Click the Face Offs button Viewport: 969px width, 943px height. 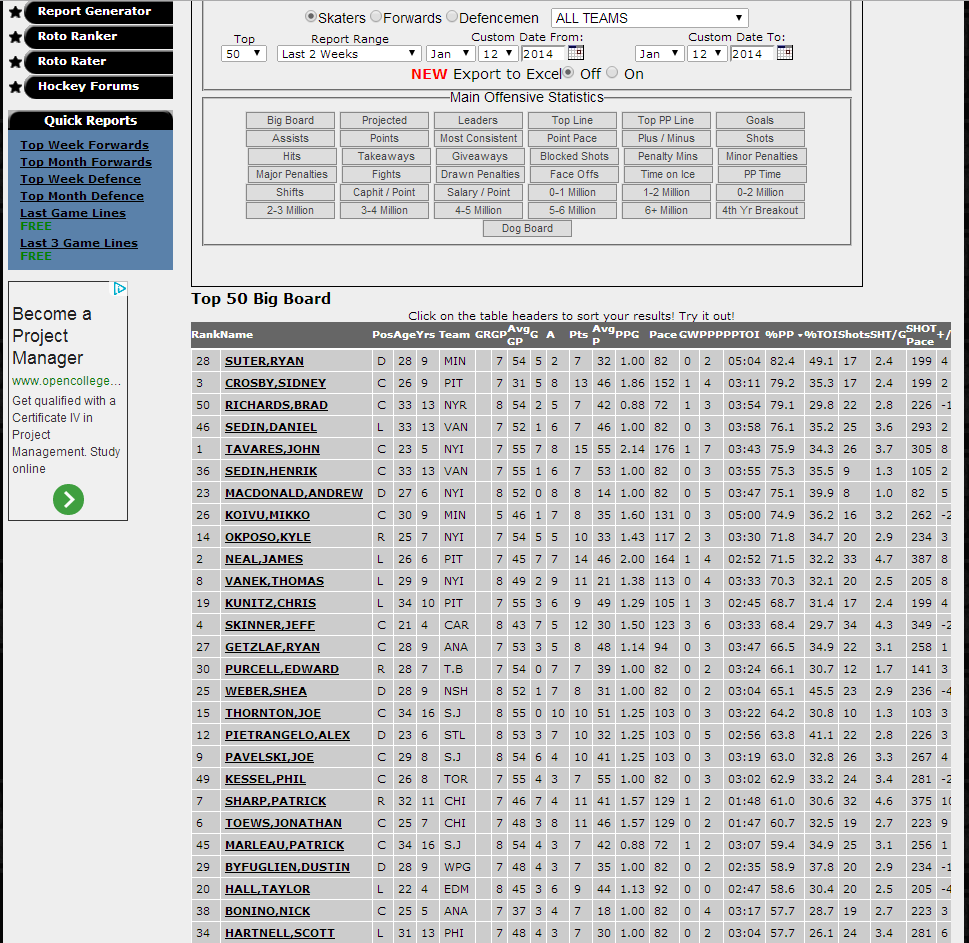pos(574,174)
